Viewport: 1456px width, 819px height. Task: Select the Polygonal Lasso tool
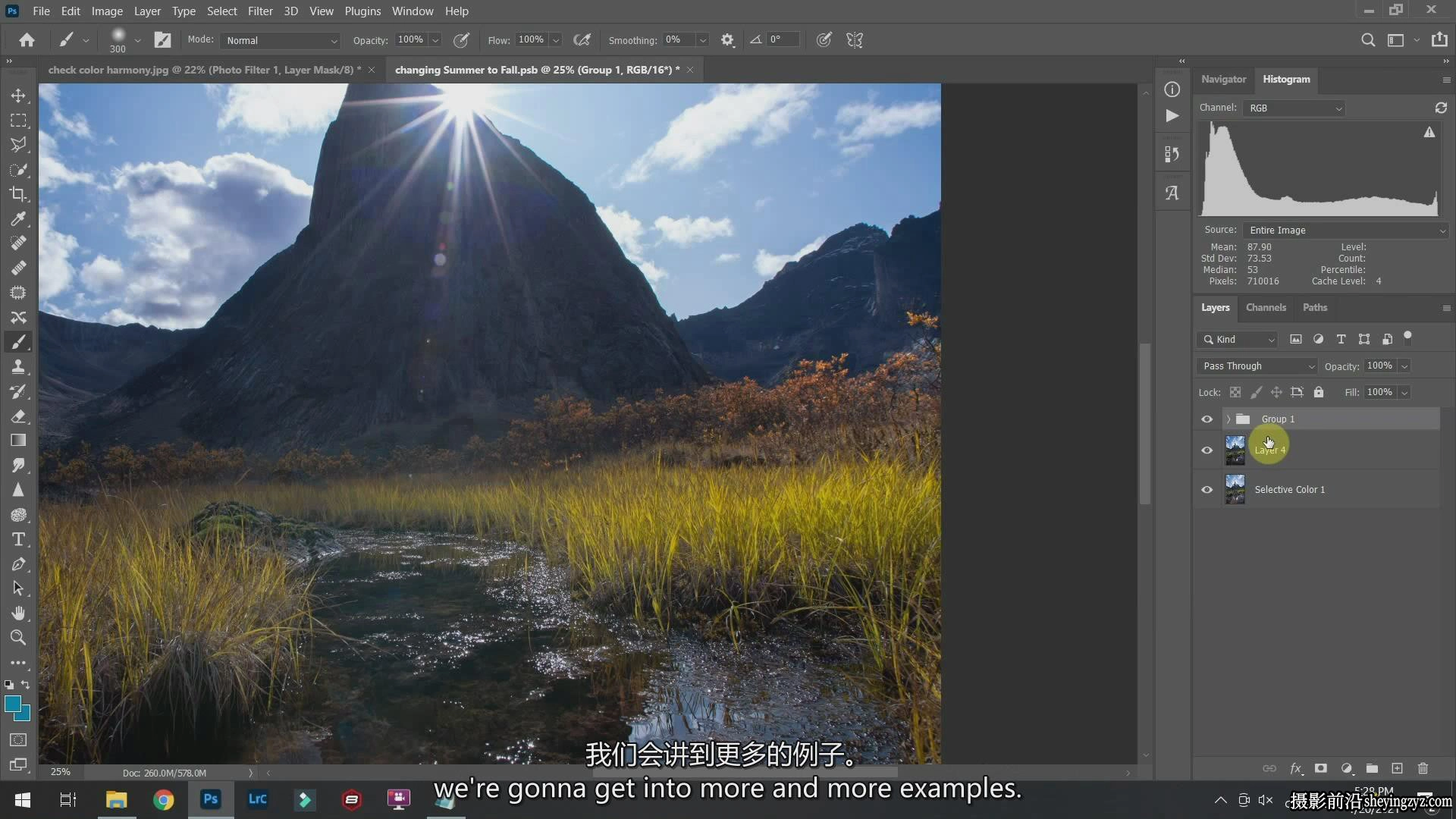click(18, 145)
